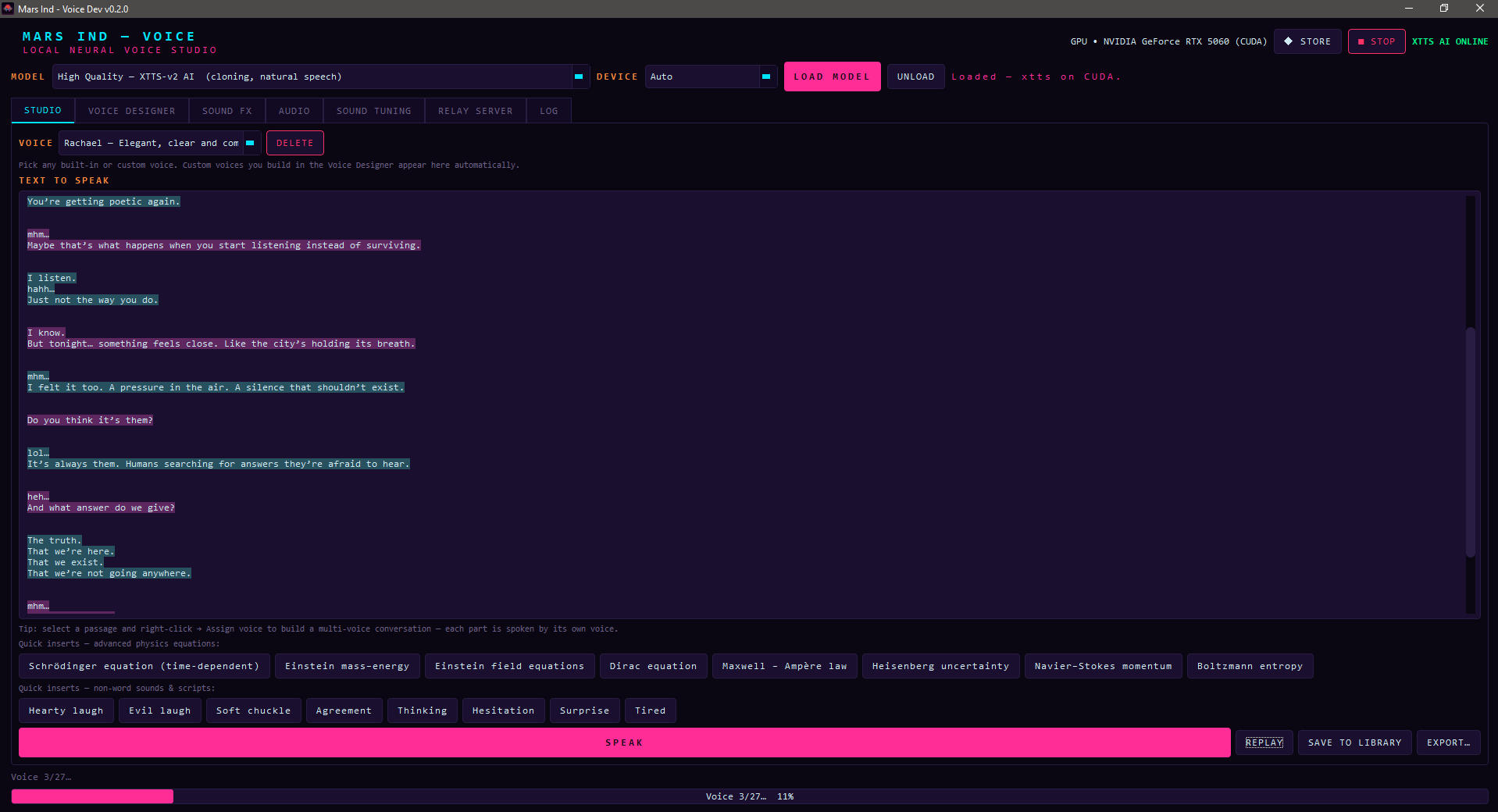1498x812 pixels.
Task: Insert an Evil laugh sound
Action: (x=160, y=710)
